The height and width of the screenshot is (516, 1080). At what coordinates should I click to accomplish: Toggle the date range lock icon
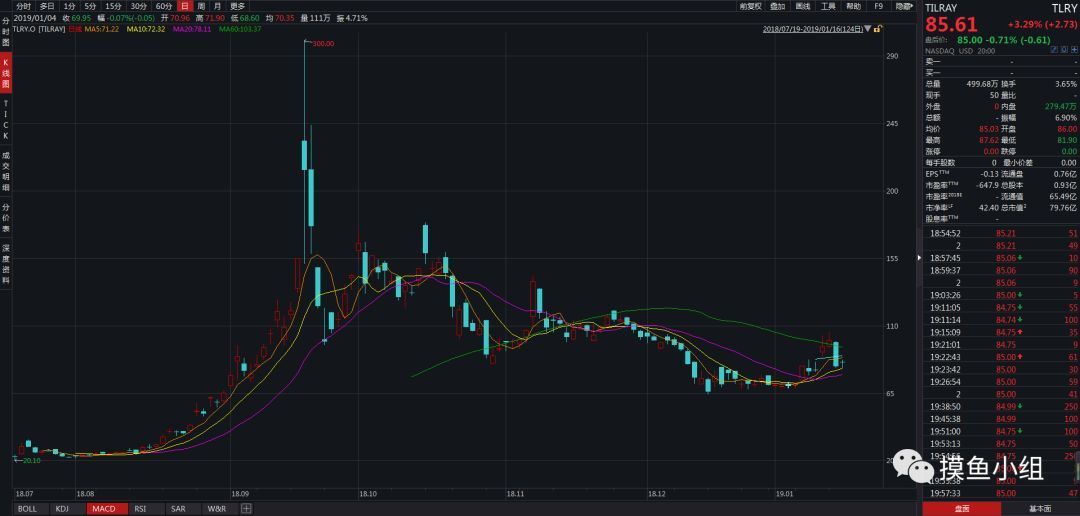coord(877,29)
